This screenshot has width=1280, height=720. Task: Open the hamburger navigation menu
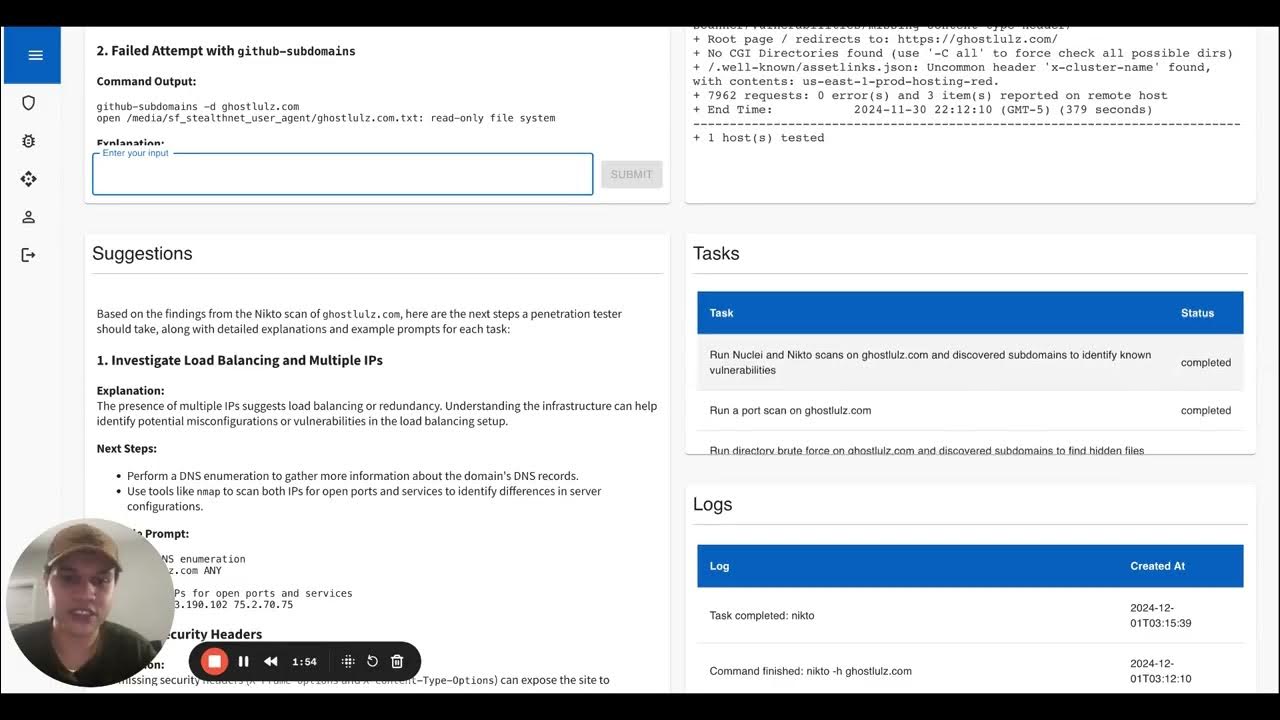[x=32, y=55]
